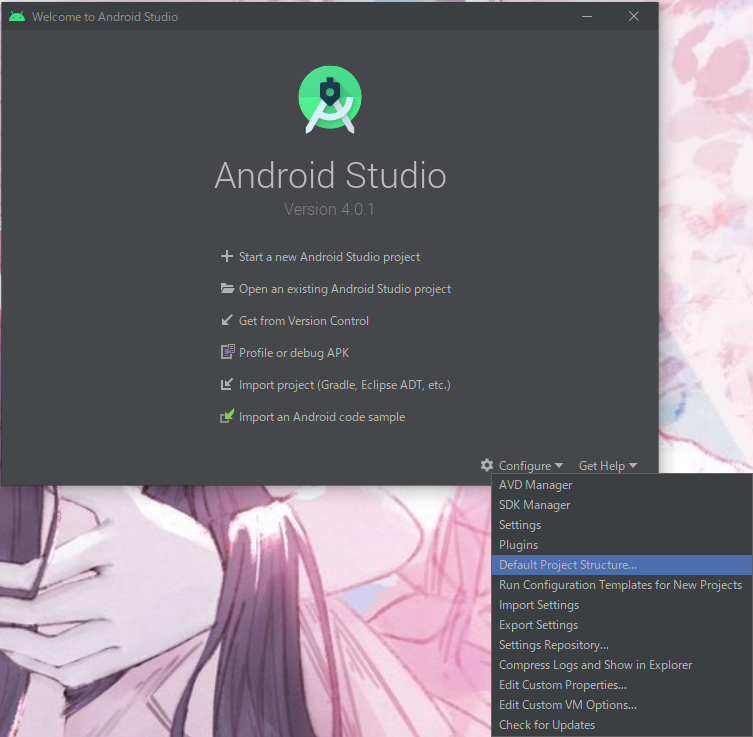Minimize the Welcome to Android Studio window

(587, 16)
